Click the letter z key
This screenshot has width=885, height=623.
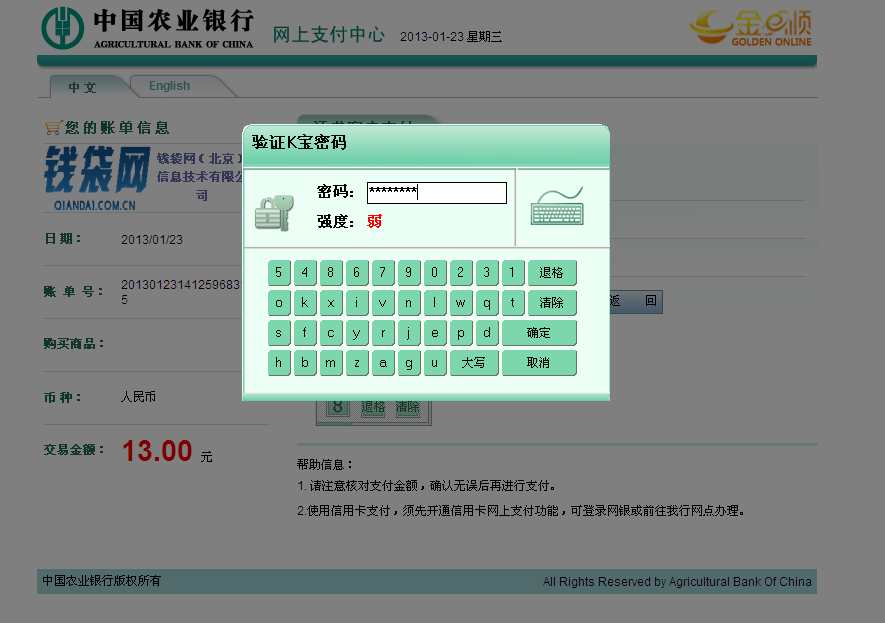click(357, 362)
